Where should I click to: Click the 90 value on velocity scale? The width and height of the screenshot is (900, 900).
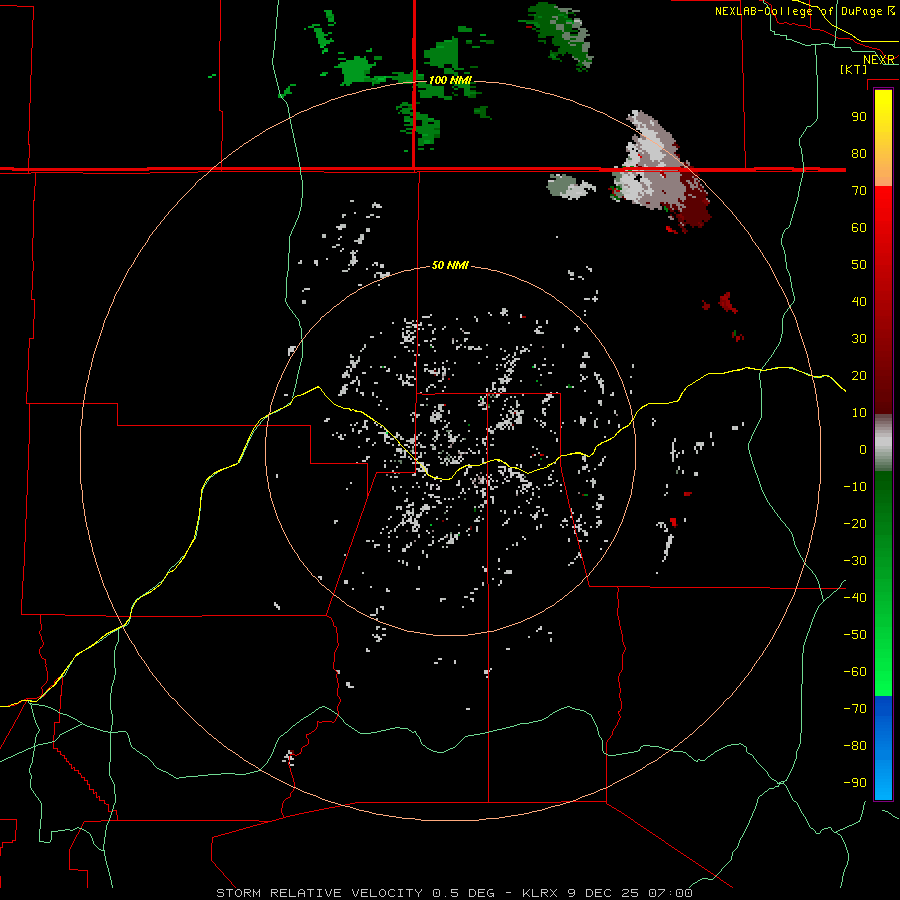pos(859,117)
